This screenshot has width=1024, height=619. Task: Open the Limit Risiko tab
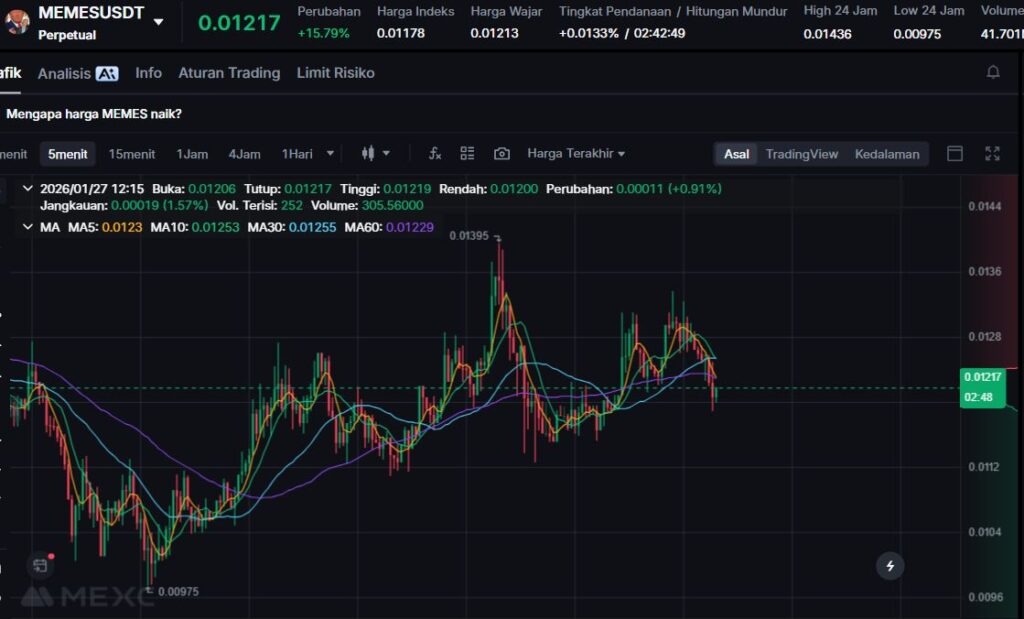[x=335, y=73]
